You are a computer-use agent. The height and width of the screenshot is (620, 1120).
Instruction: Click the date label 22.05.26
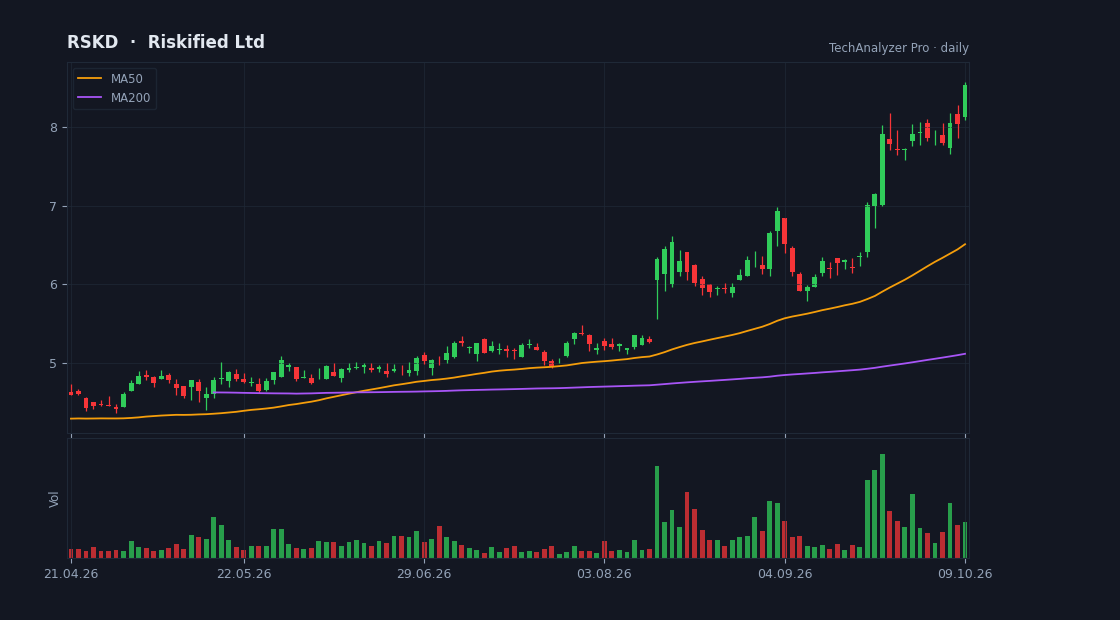(244, 574)
